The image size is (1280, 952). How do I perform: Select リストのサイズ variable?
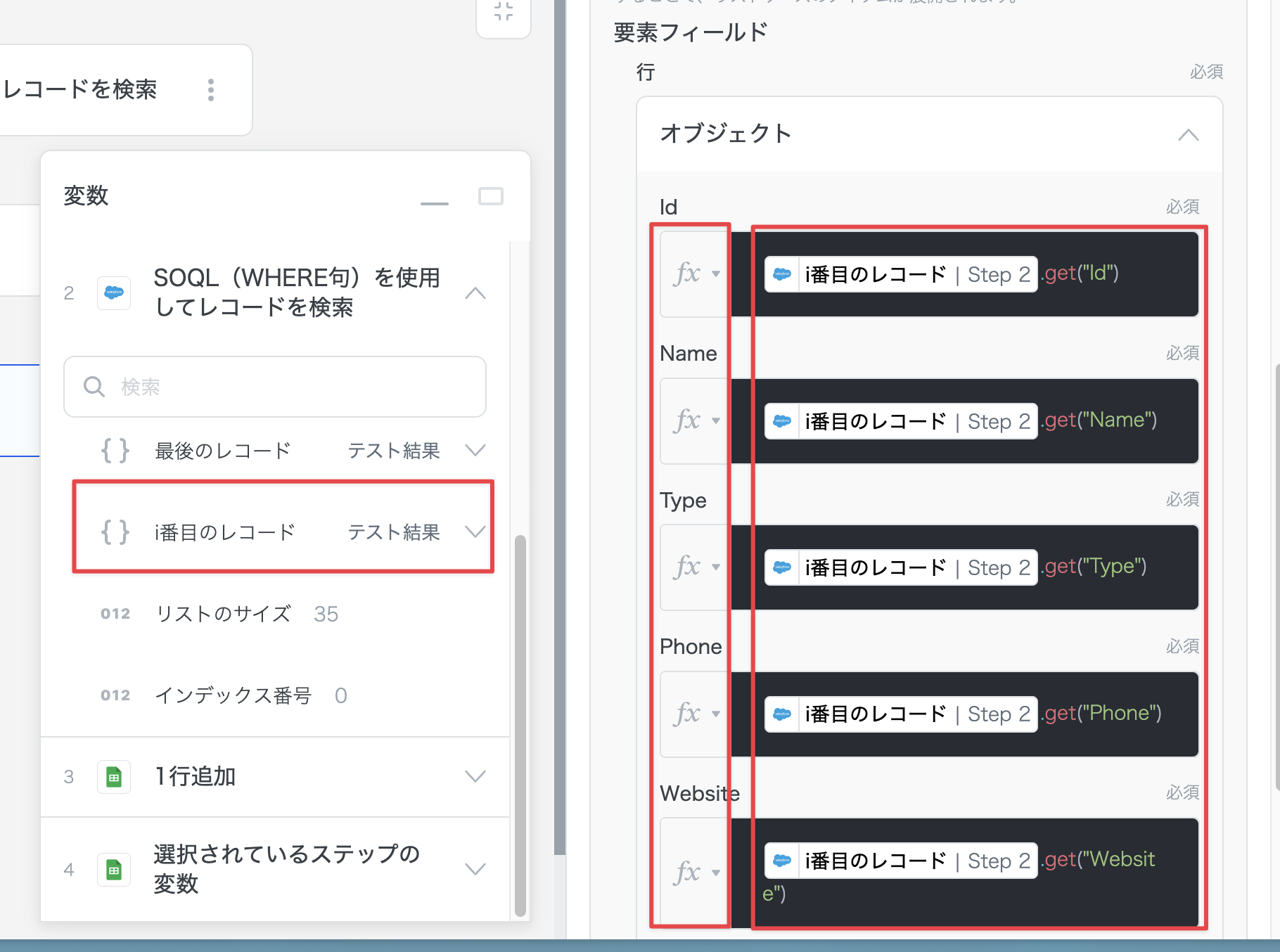(223, 614)
